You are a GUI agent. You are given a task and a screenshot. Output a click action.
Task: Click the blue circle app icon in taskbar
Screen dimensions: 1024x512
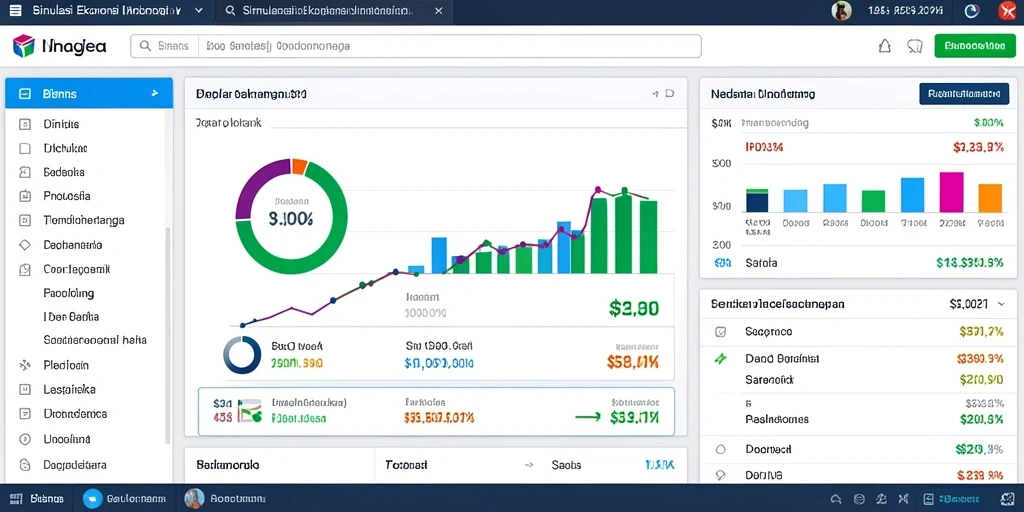pos(93,499)
